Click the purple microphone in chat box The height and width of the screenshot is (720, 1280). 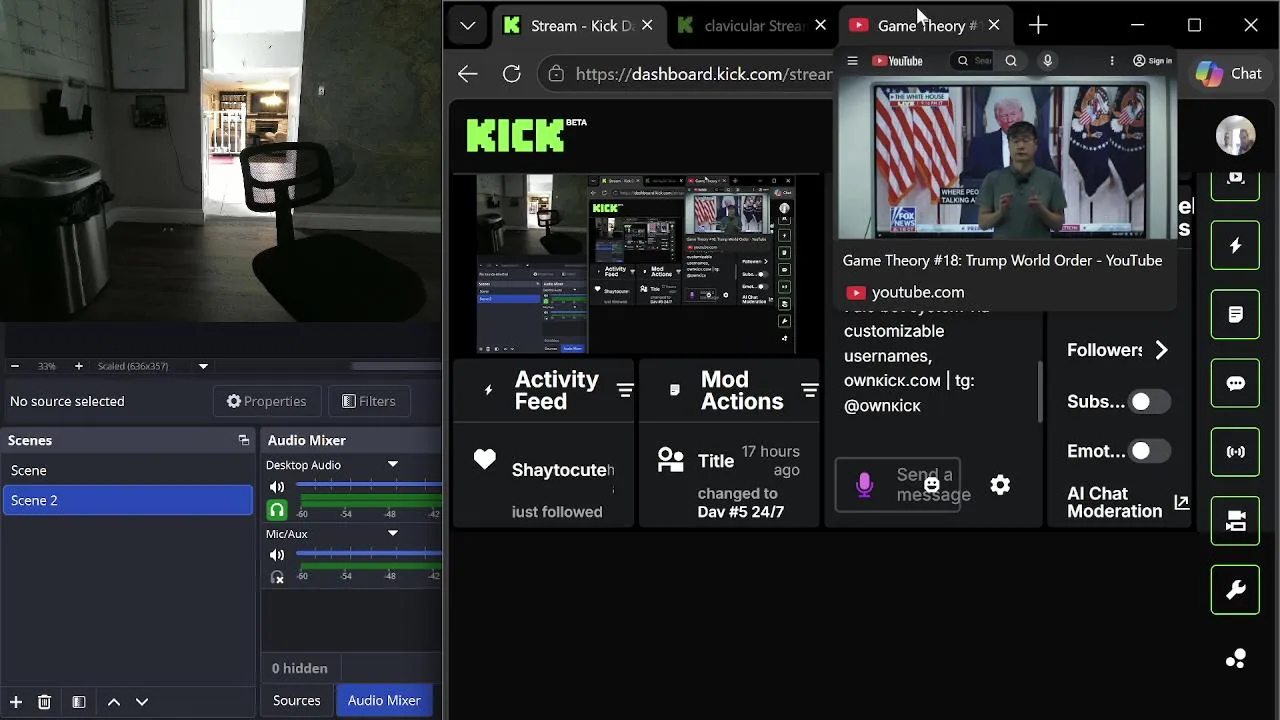pos(865,485)
